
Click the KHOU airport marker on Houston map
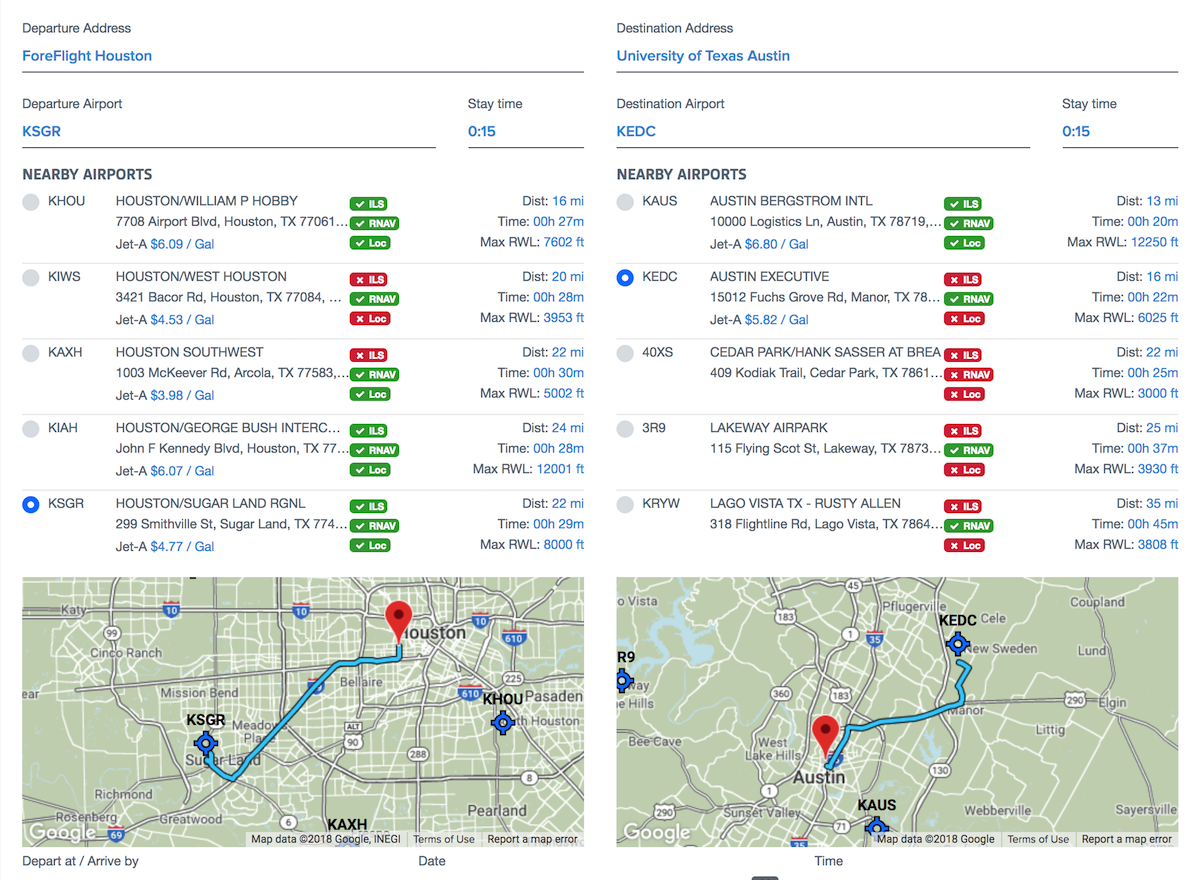[x=503, y=722]
